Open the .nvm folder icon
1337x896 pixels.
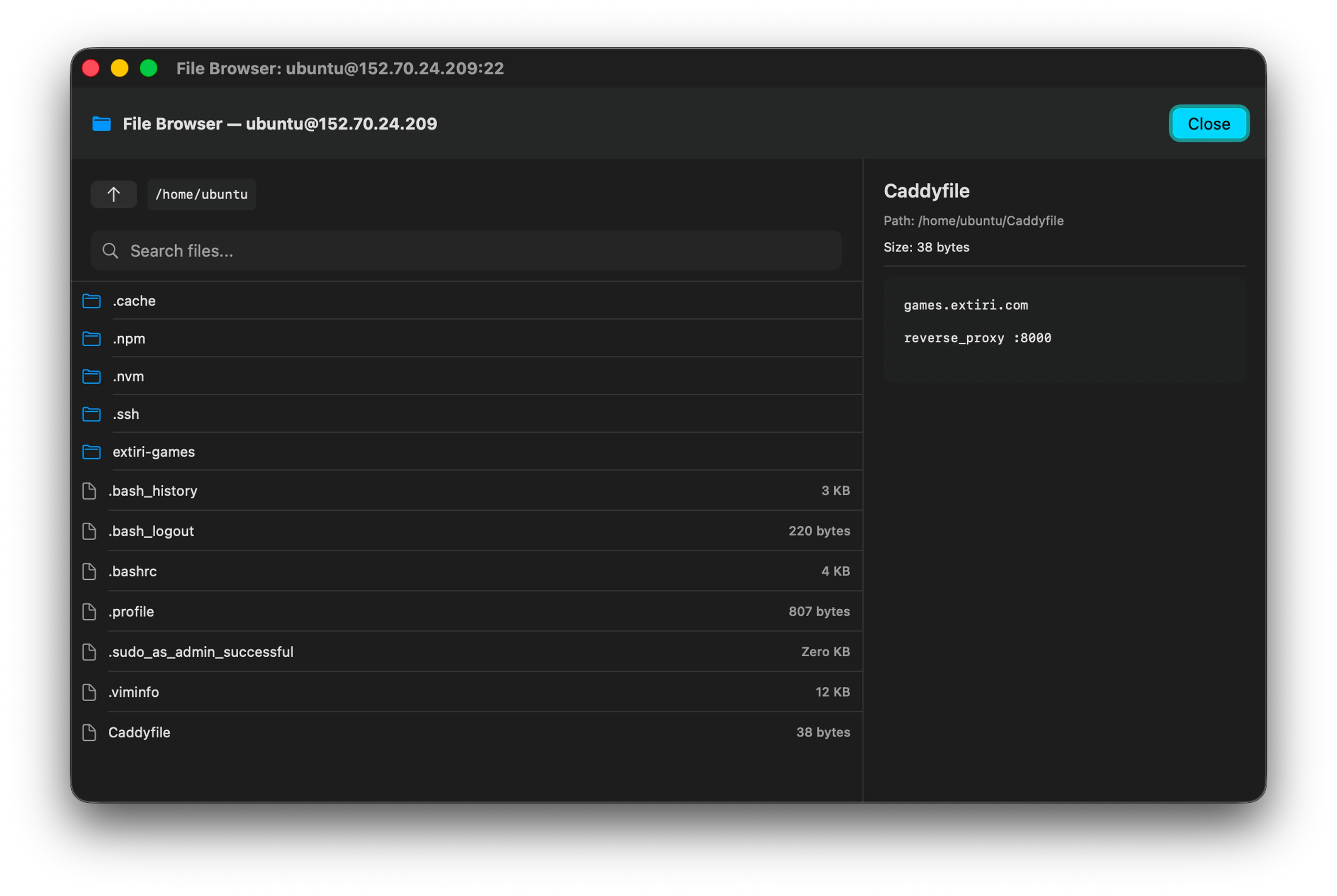pyautogui.click(x=92, y=377)
